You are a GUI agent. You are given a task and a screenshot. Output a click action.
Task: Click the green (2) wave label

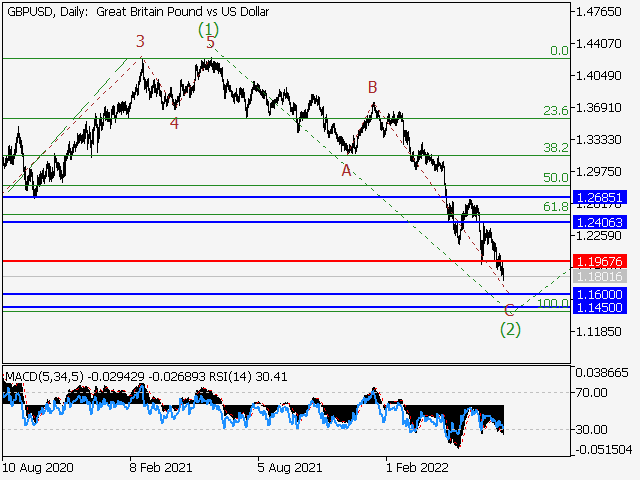509,328
